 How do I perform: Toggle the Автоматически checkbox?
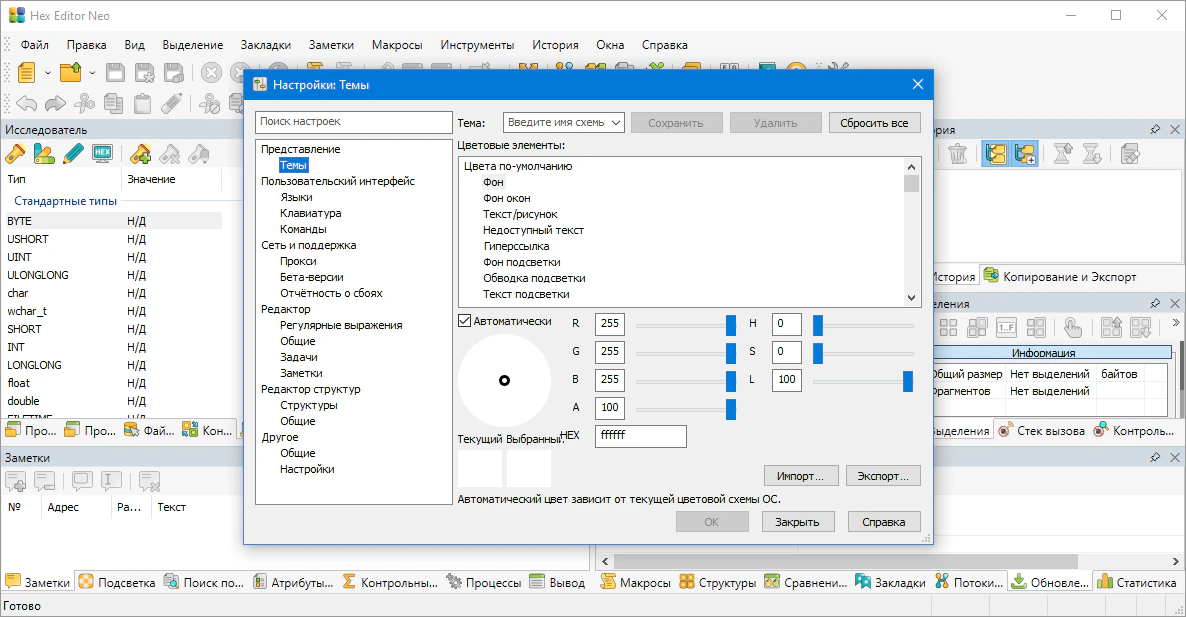click(465, 321)
